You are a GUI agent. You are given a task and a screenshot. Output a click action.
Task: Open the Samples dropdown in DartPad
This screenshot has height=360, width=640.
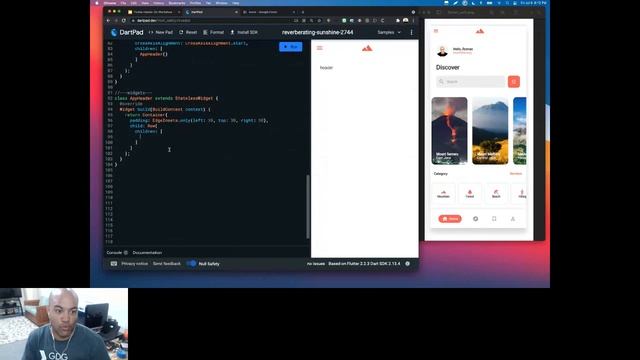(389, 32)
